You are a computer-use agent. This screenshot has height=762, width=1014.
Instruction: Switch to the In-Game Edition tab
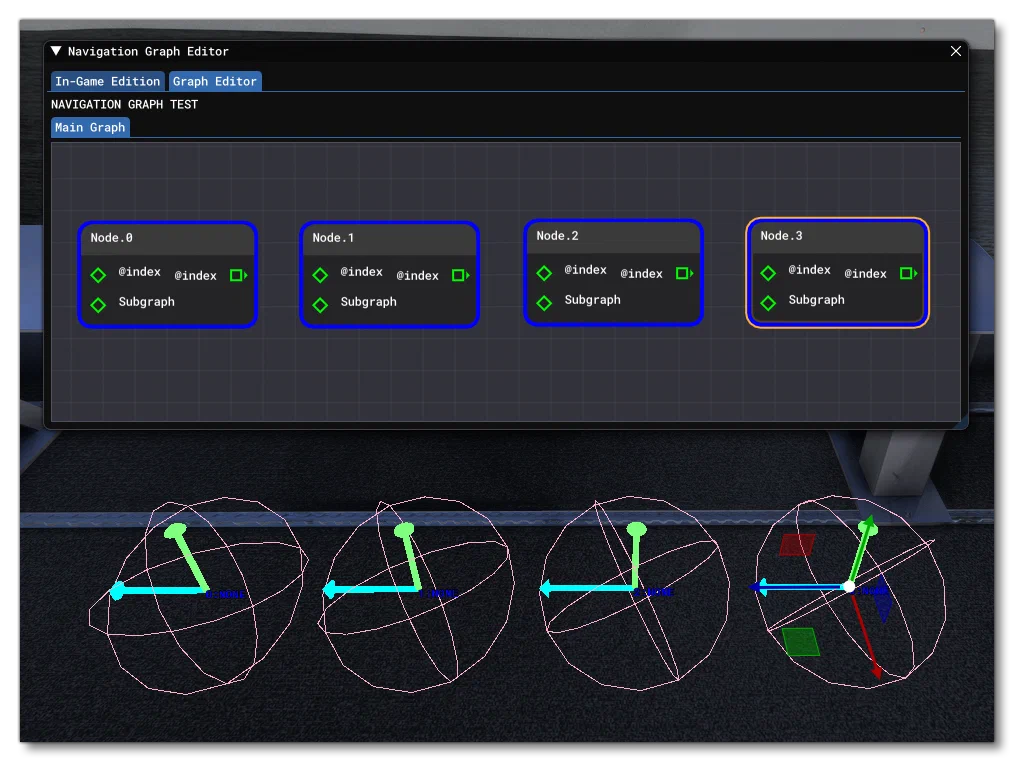(x=107, y=82)
